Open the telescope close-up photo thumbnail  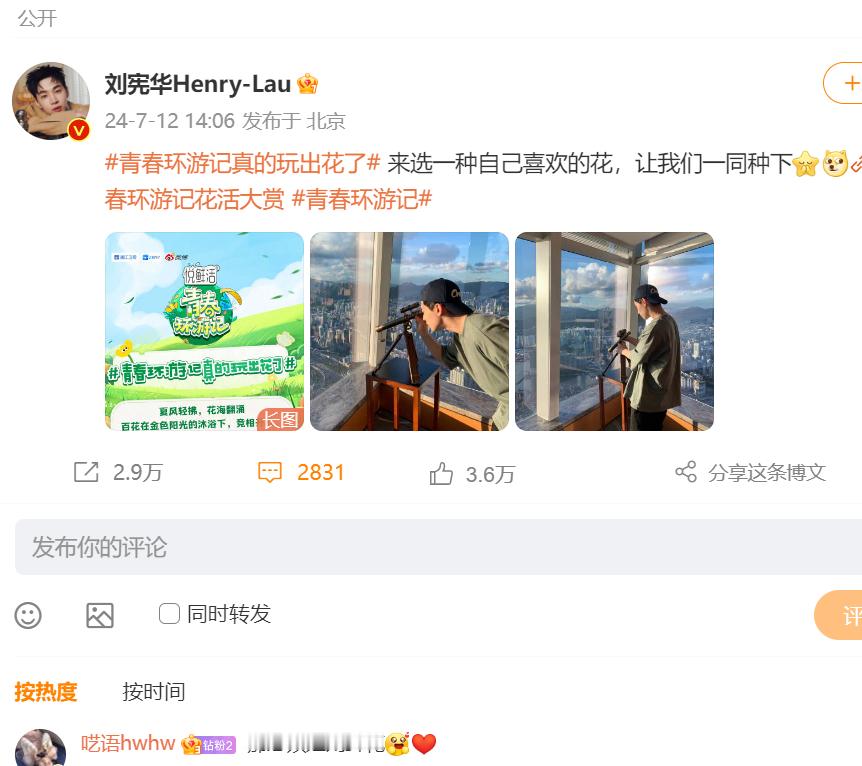[409, 331]
